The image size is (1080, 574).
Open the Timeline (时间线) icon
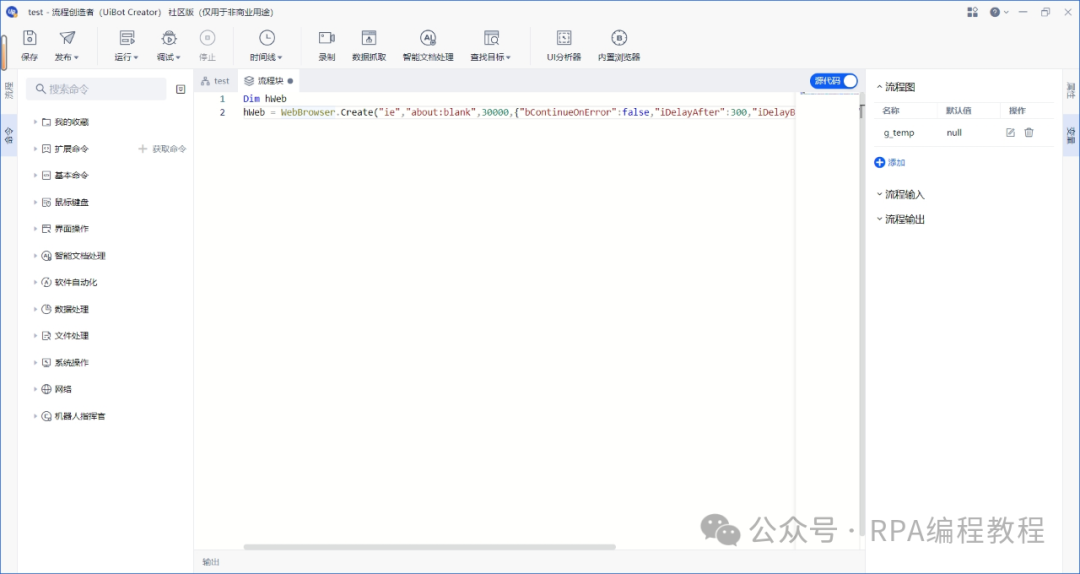click(x=267, y=38)
